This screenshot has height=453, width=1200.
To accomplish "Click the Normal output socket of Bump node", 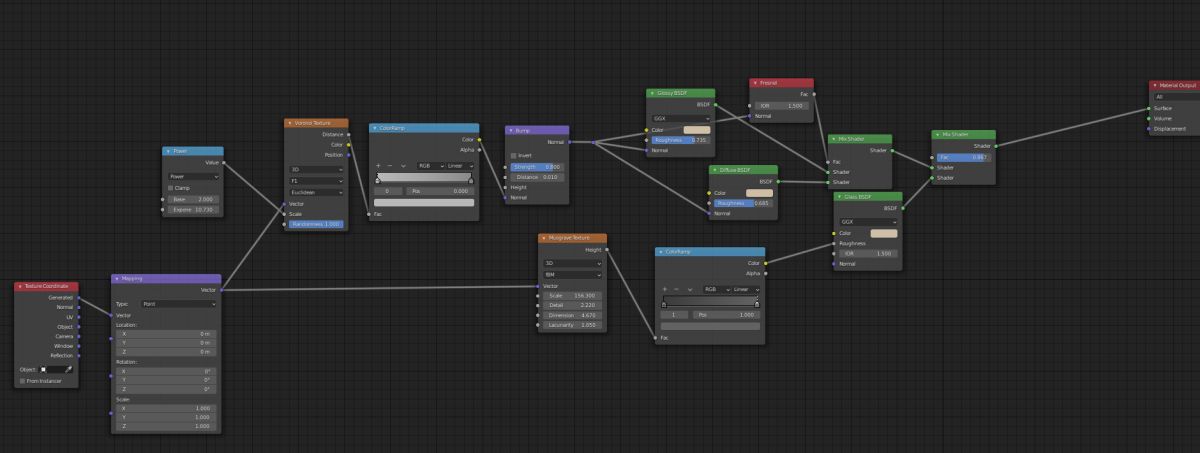I will tap(569, 142).
